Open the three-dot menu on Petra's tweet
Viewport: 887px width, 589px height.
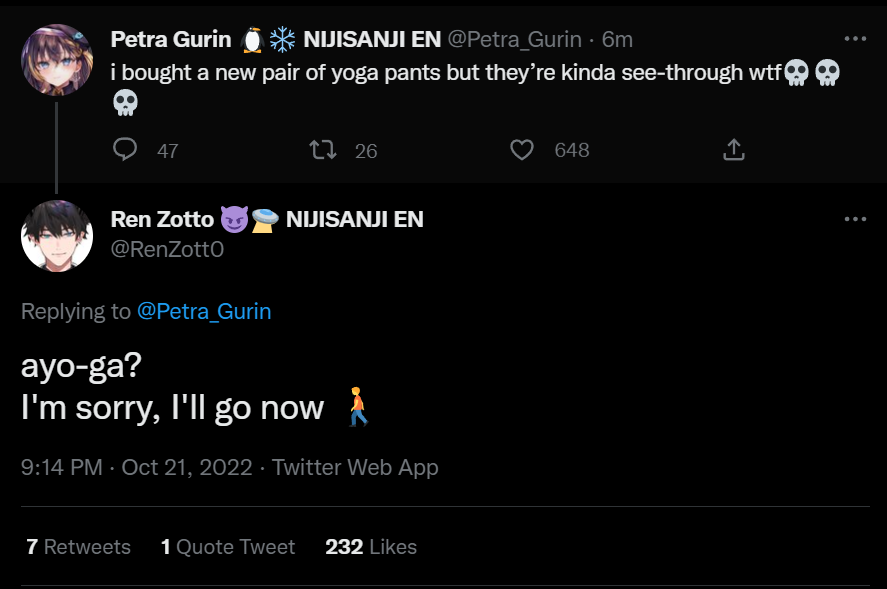[x=855, y=39]
